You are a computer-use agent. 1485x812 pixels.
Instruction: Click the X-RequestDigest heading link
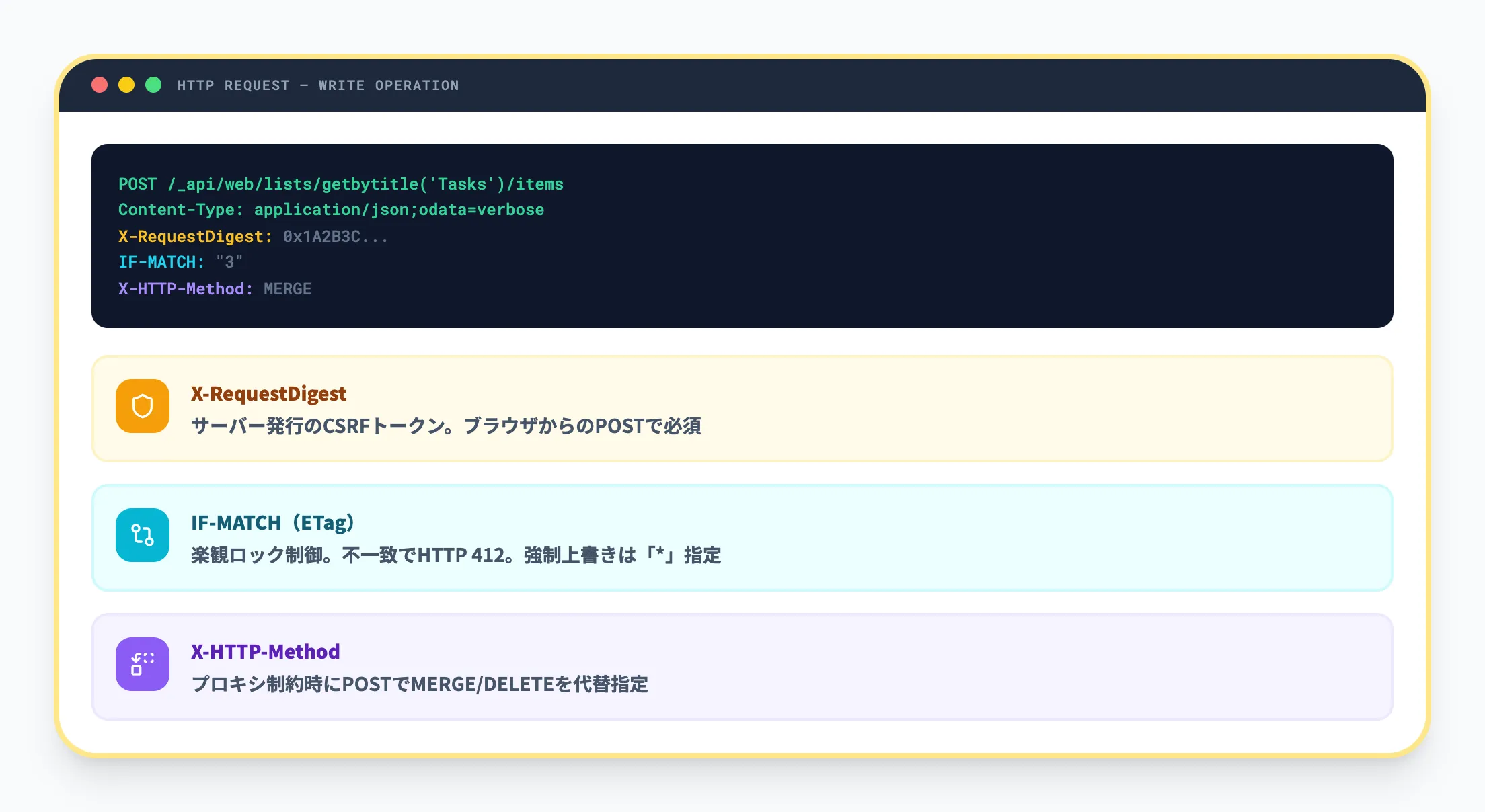[268, 393]
